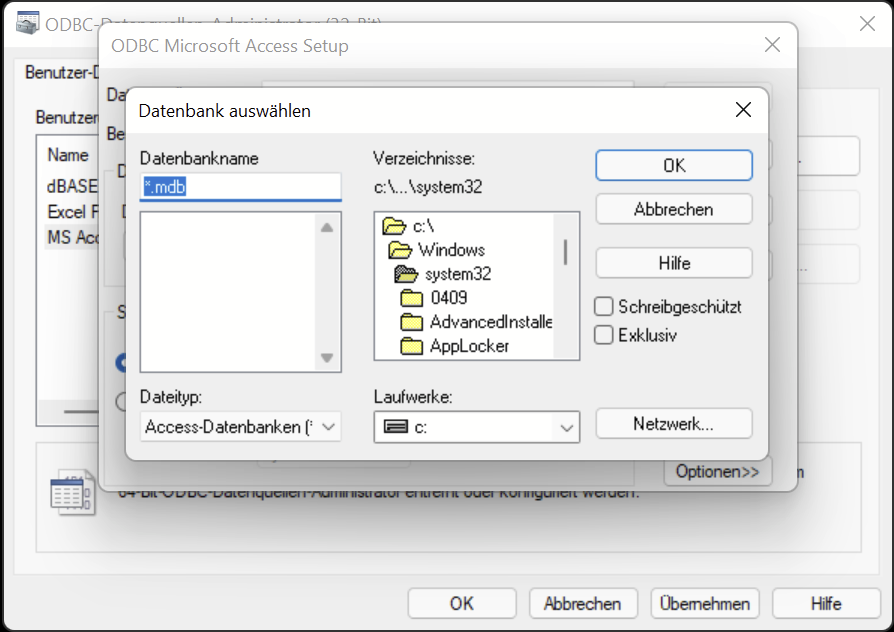Click the Datenbankname text field
894x632 pixels.
point(241,186)
